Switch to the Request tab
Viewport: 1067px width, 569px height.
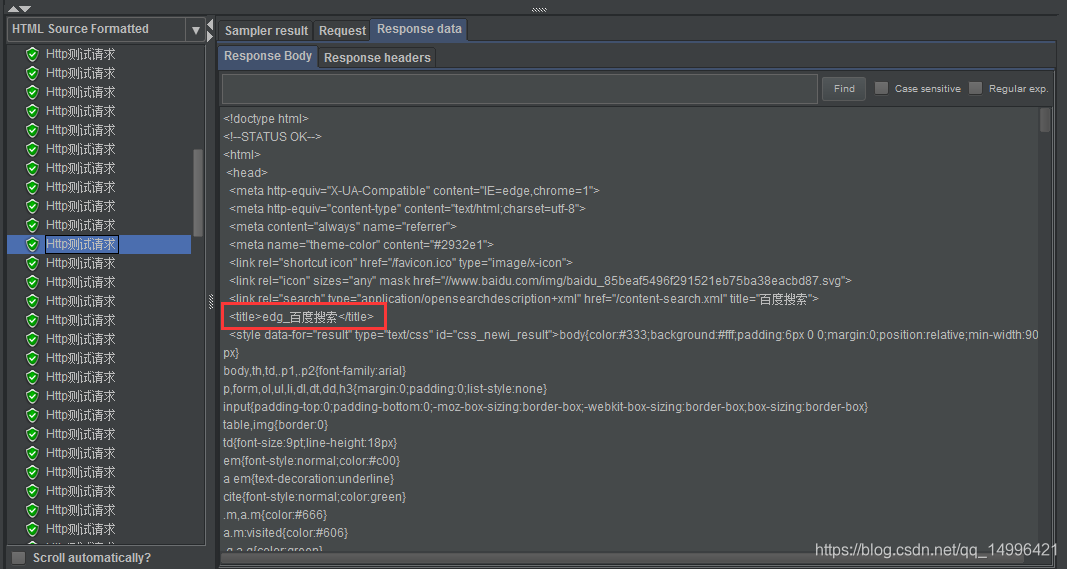(x=342, y=31)
